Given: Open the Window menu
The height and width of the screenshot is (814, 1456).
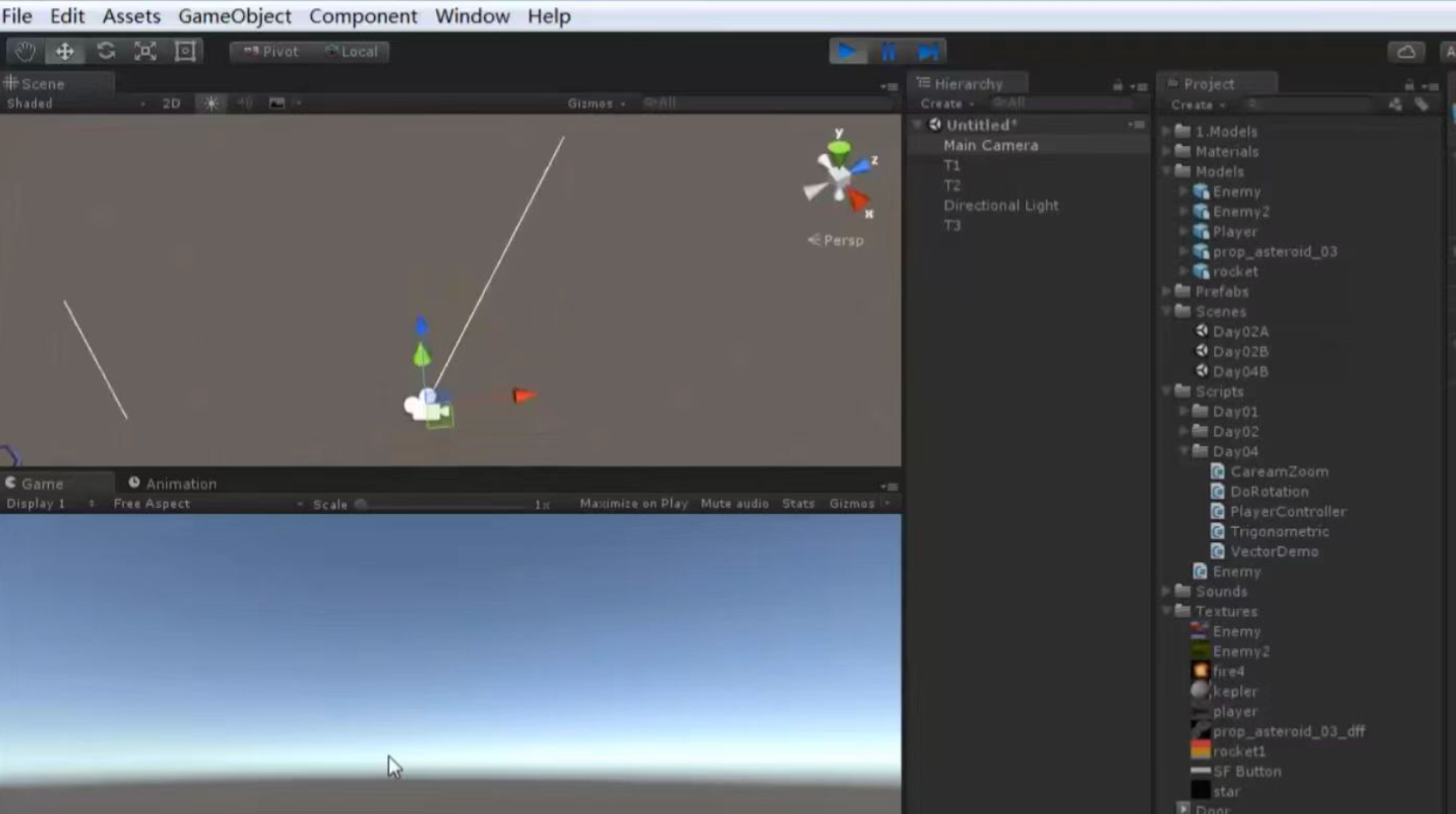Looking at the screenshot, I should coord(472,16).
